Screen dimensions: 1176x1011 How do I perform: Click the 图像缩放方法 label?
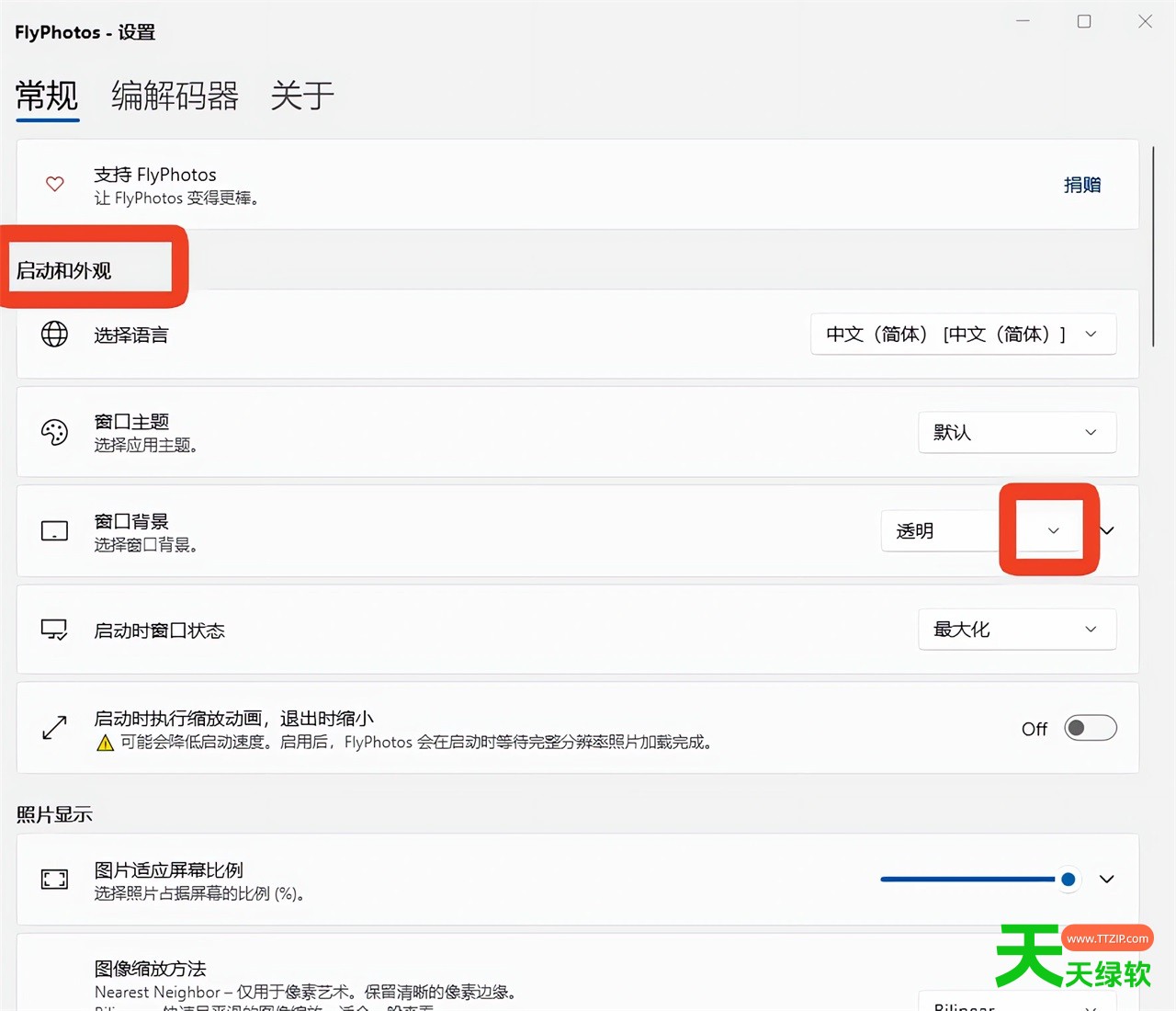(x=151, y=969)
